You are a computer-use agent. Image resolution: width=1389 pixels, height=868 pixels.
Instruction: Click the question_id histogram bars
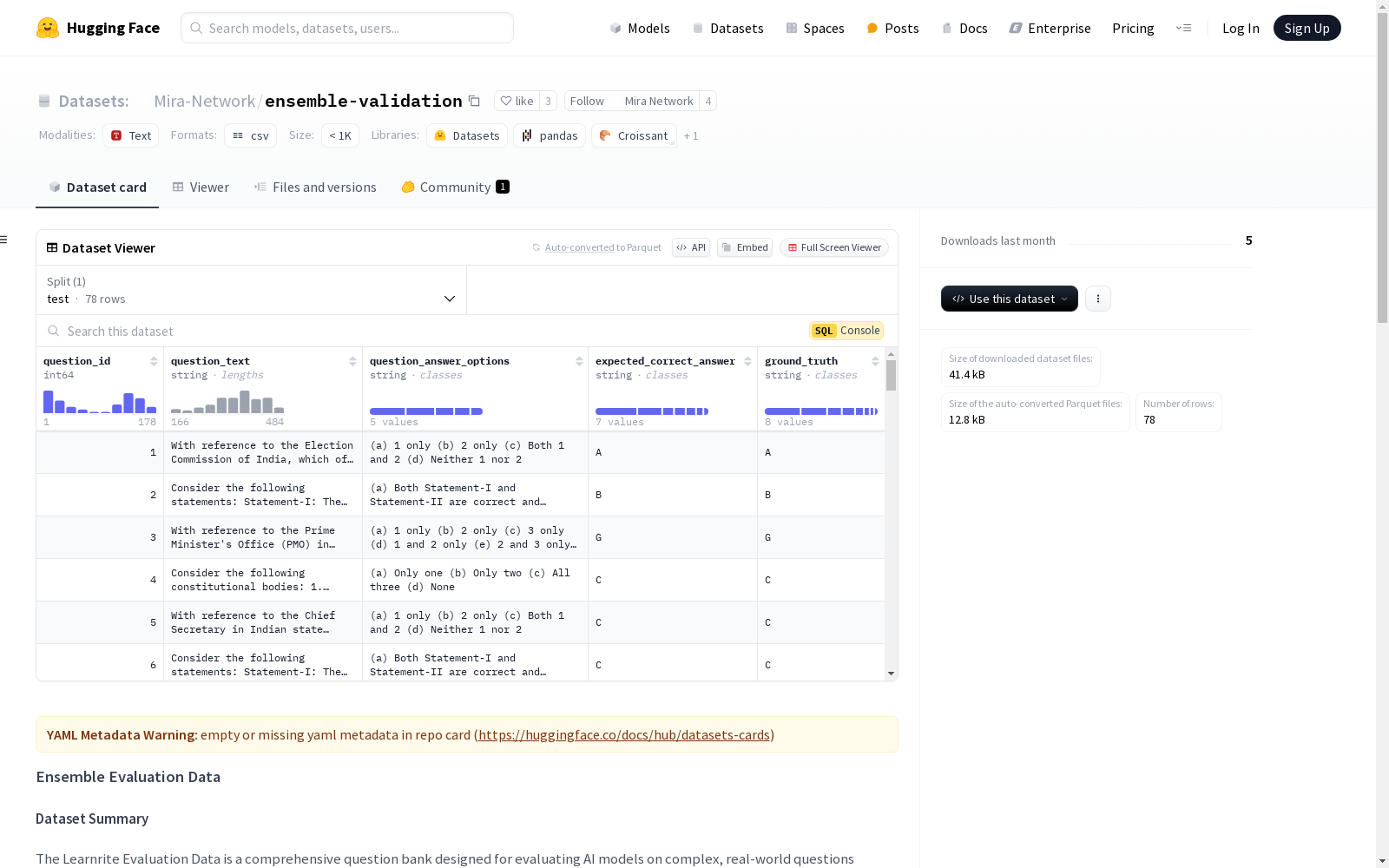click(100, 402)
